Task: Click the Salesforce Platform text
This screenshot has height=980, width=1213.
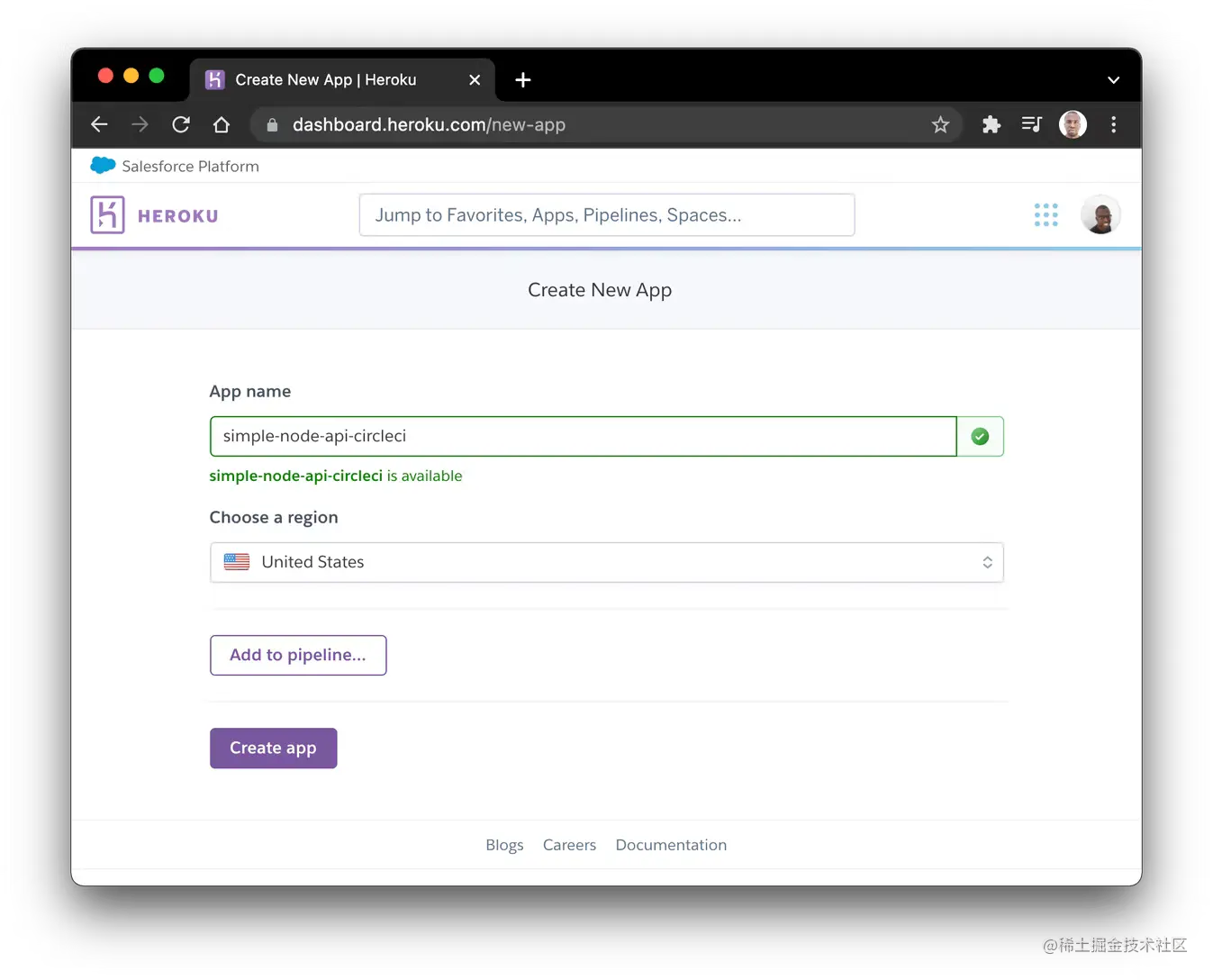Action: pos(191,167)
